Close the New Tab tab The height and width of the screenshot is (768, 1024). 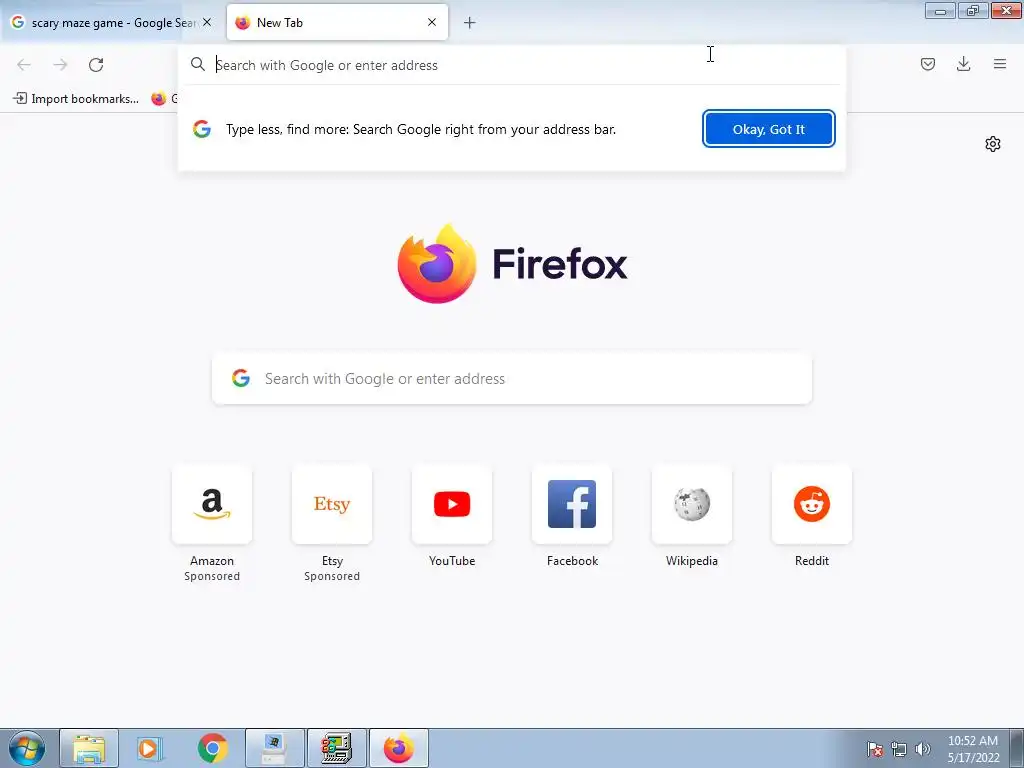pyautogui.click(x=432, y=22)
